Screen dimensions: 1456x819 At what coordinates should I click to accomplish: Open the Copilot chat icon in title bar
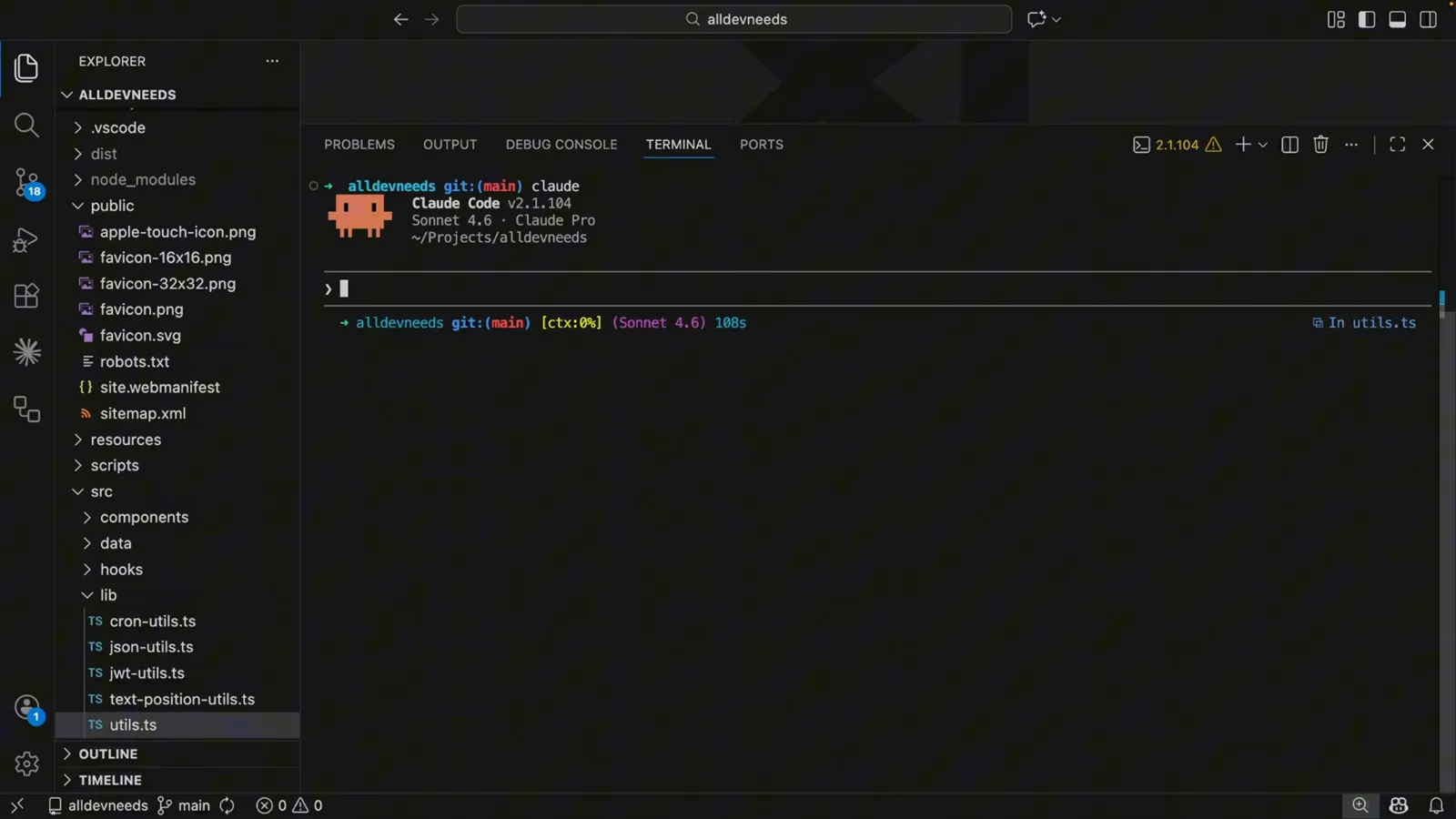[1036, 19]
